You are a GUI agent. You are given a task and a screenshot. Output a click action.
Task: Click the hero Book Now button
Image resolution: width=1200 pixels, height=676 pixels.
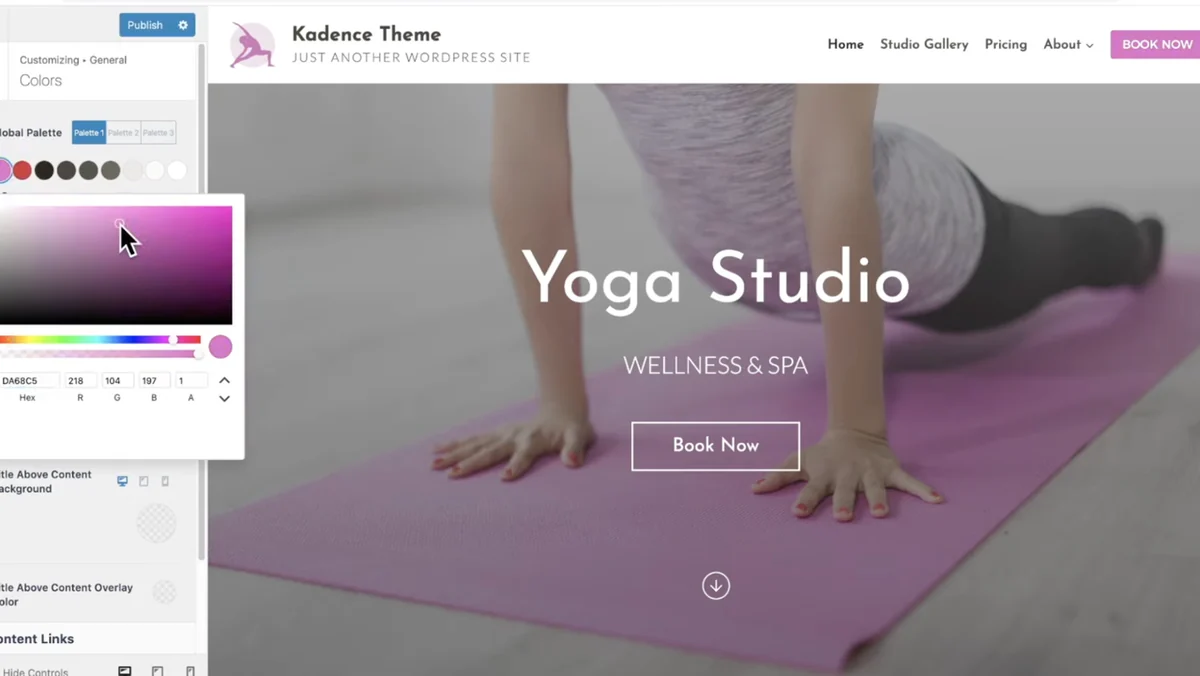(x=716, y=446)
